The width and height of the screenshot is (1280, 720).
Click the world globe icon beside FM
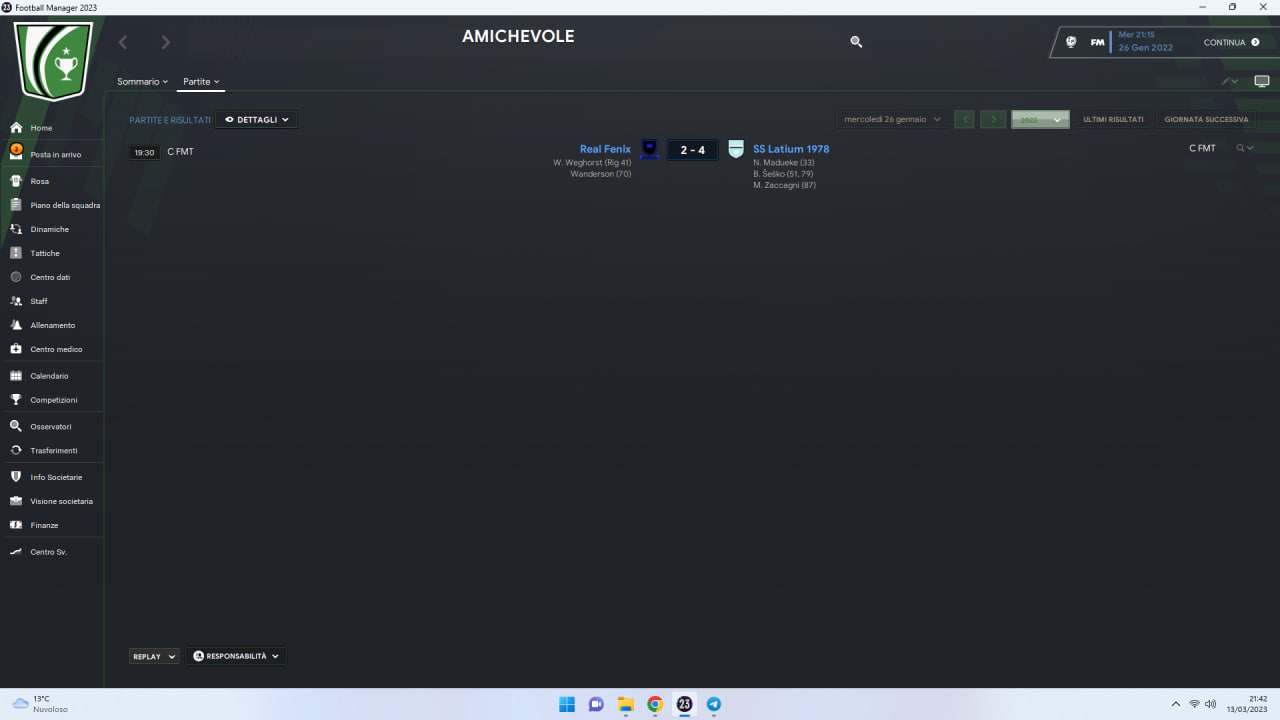[1071, 42]
